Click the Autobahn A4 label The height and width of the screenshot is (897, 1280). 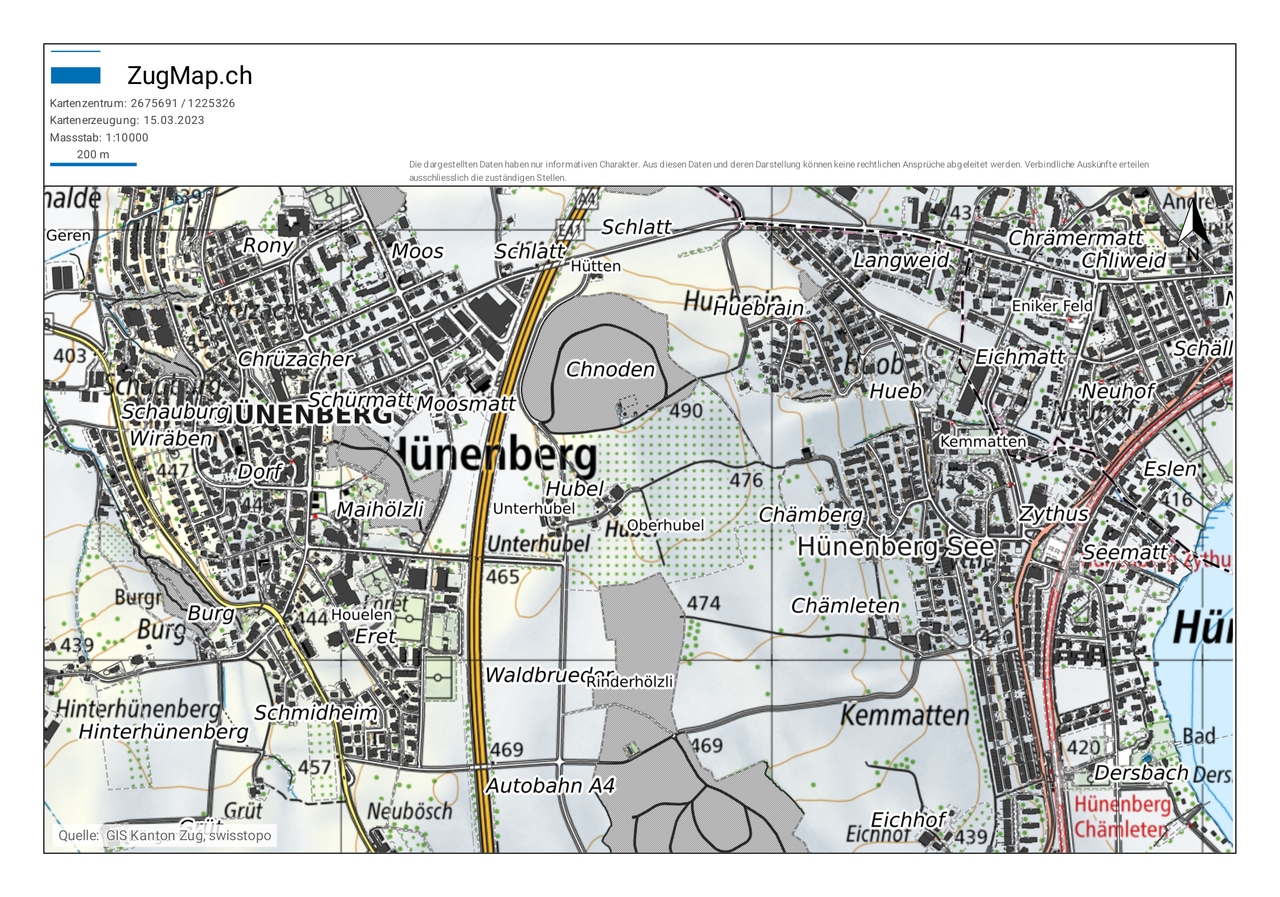pyautogui.click(x=550, y=787)
